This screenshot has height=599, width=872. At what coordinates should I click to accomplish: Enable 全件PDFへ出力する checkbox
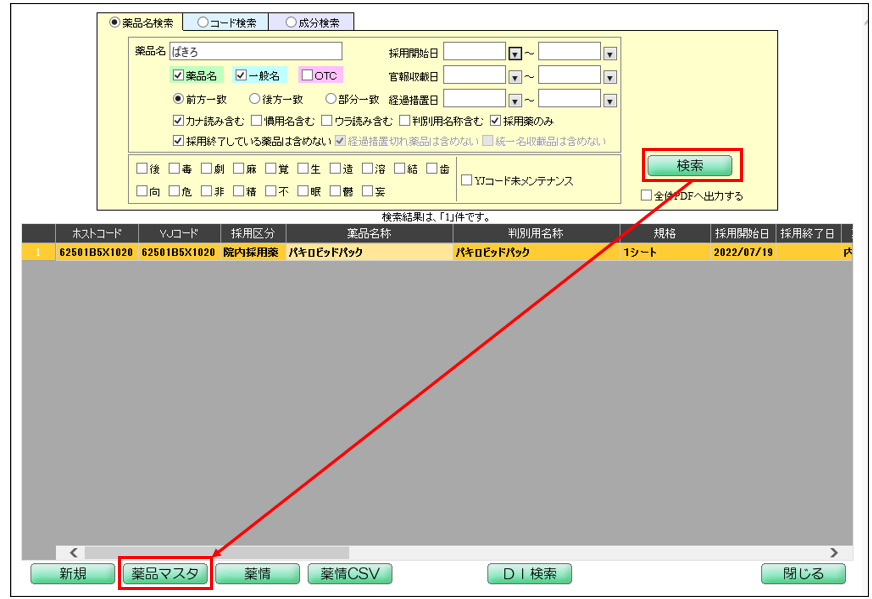tap(646, 196)
